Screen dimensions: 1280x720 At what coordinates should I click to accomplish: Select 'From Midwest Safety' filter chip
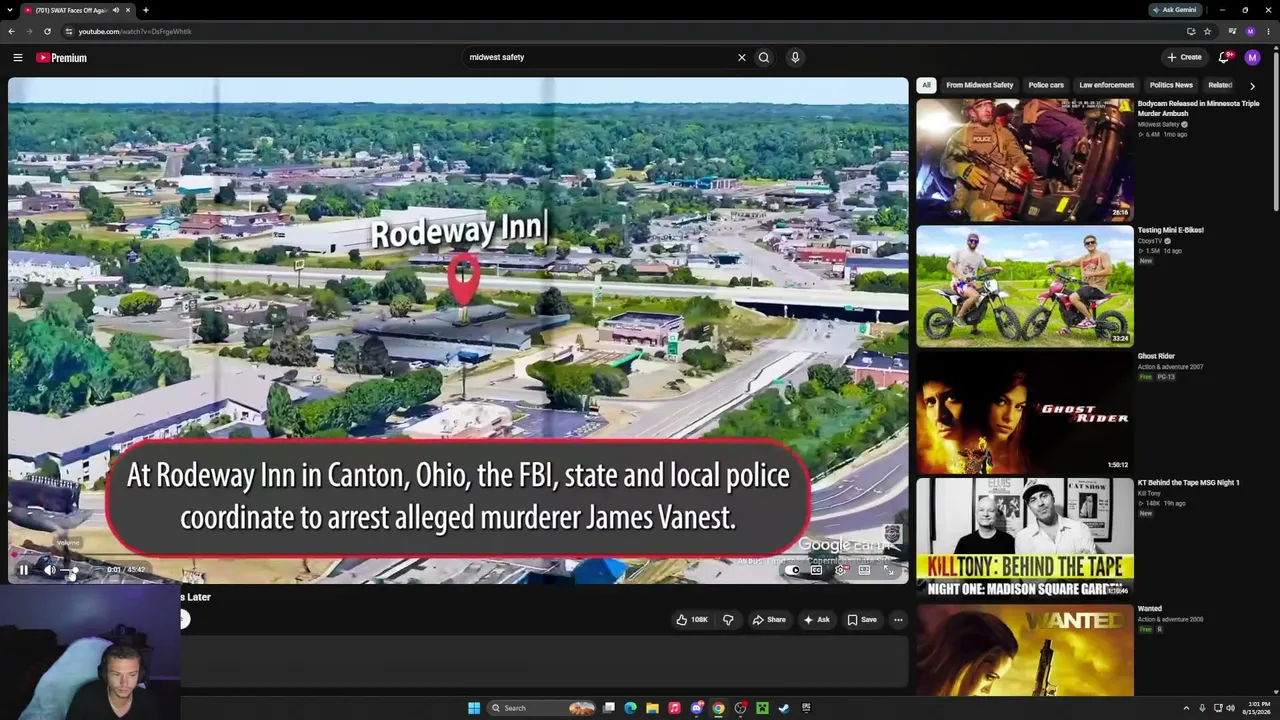(x=980, y=85)
